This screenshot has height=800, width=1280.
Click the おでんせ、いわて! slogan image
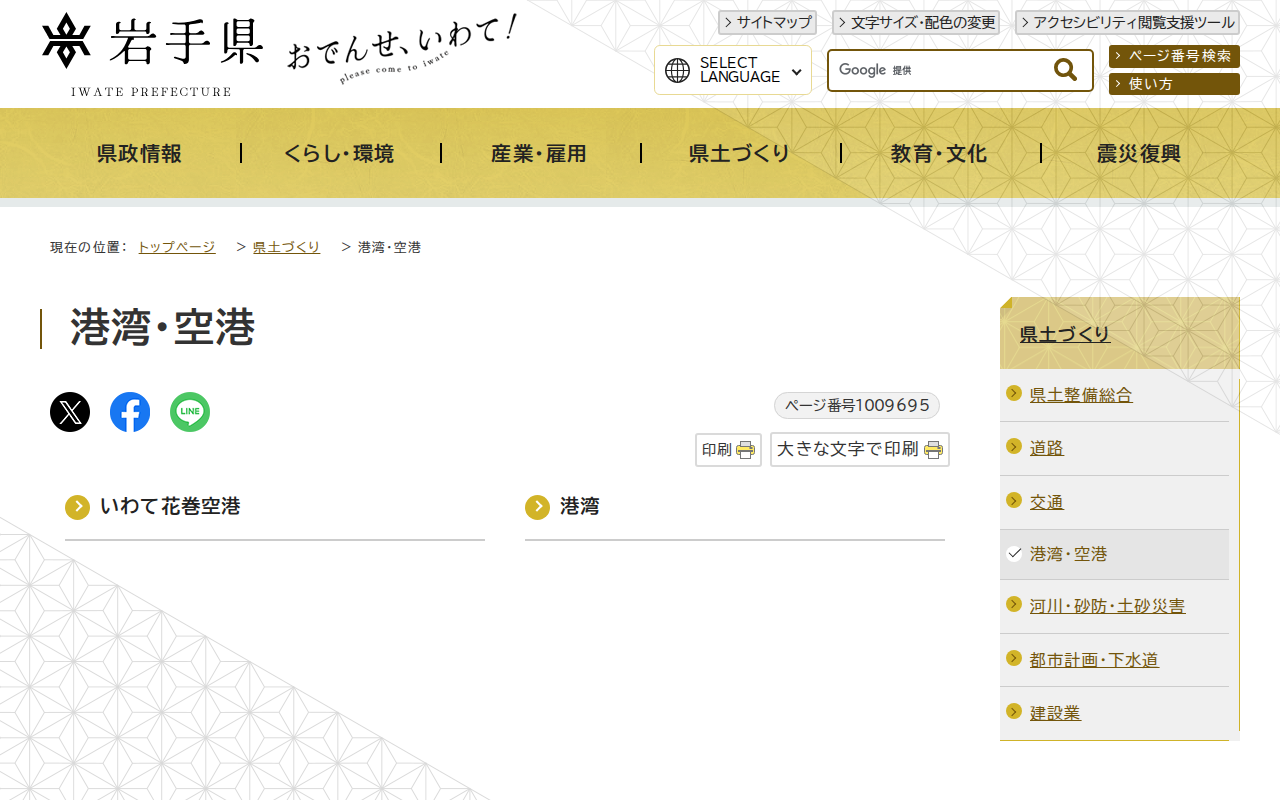tap(401, 49)
